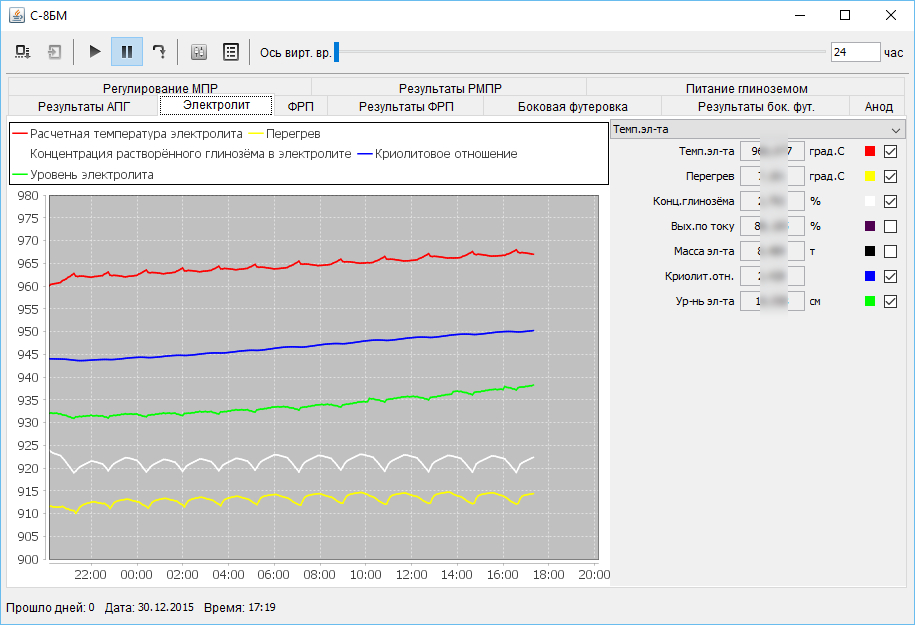The width and height of the screenshot is (915, 625).
Task: Pause the simulation with the pause icon
Action: pyautogui.click(x=127, y=52)
